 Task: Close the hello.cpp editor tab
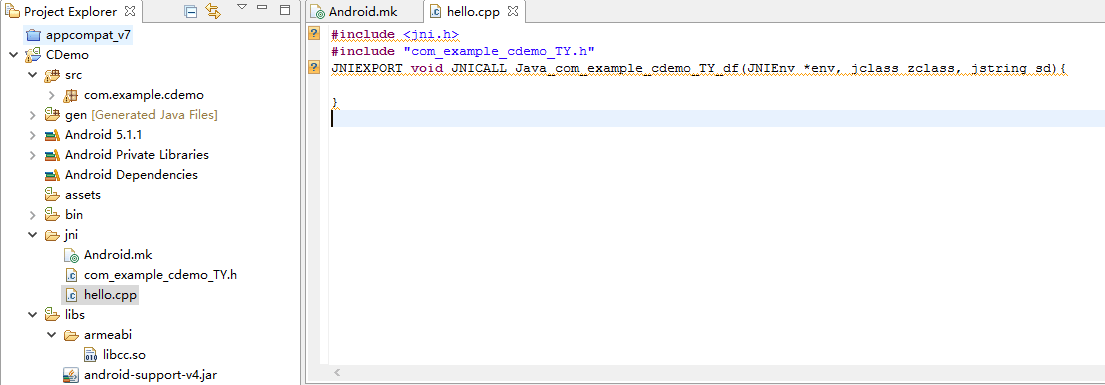(x=513, y=11)
